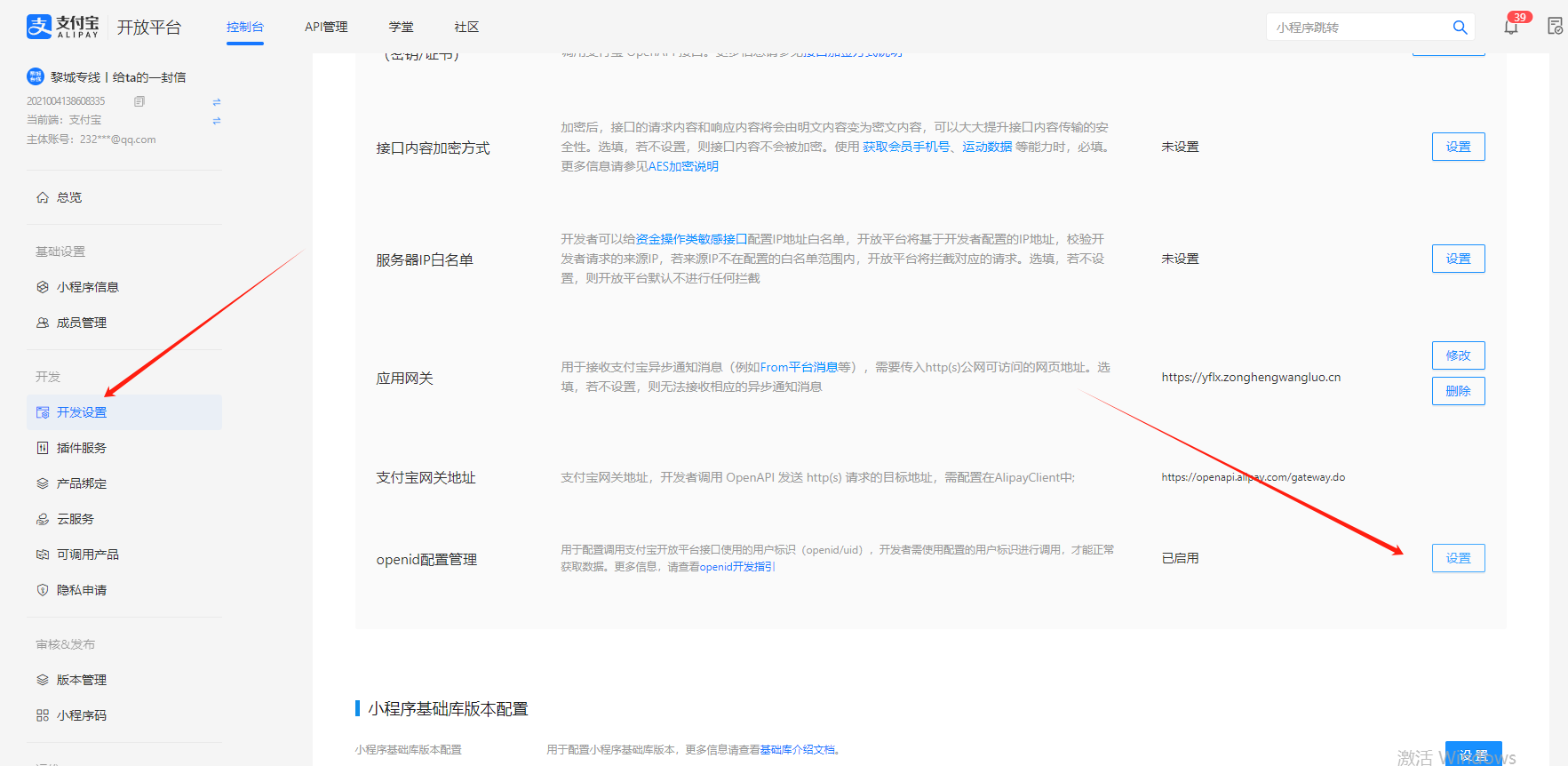This screenshot has height=766, width=1568.
Task: Switch current client via arrows icon
Action: 217,120
